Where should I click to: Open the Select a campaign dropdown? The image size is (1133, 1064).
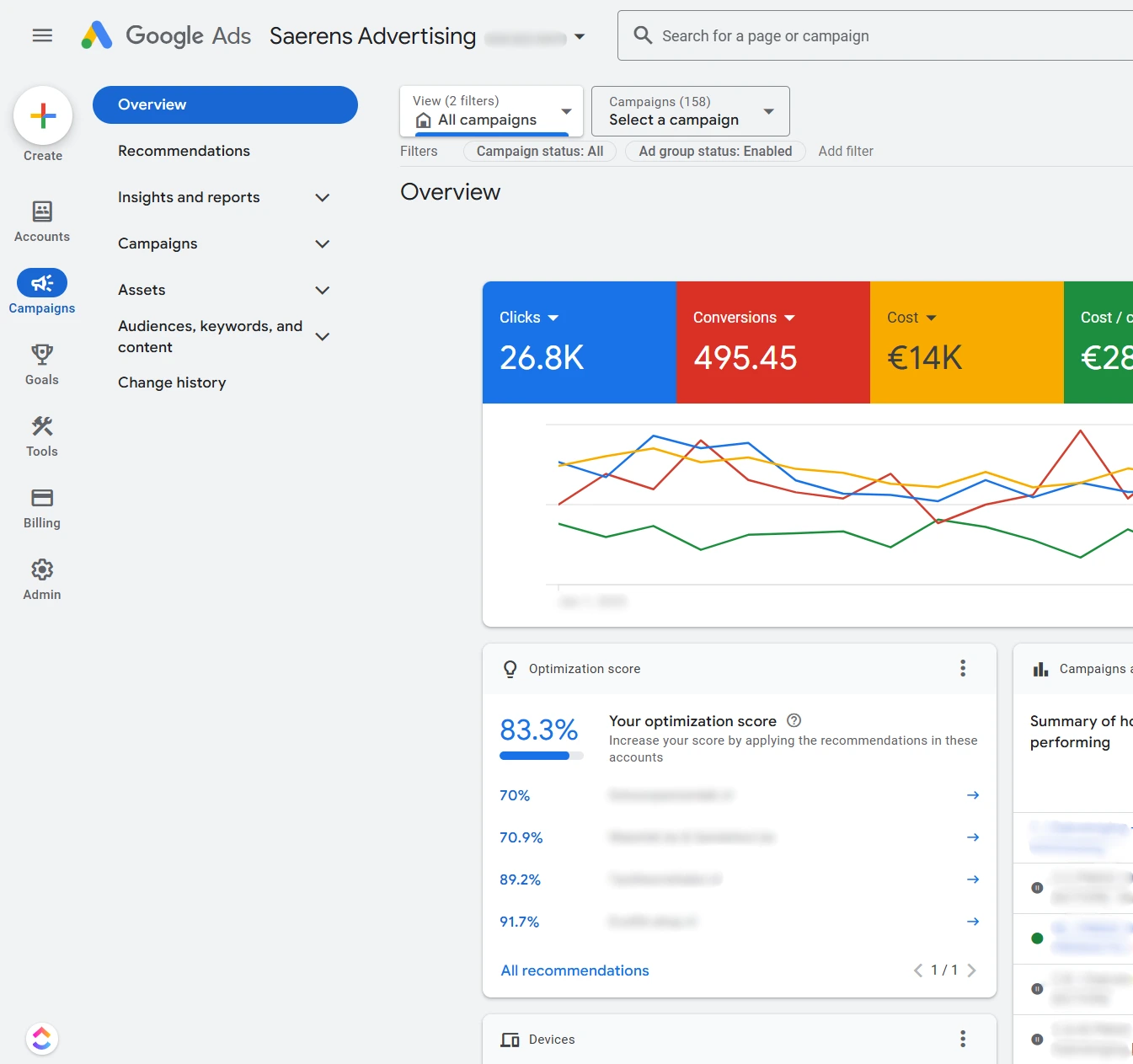tap(691, 110)
